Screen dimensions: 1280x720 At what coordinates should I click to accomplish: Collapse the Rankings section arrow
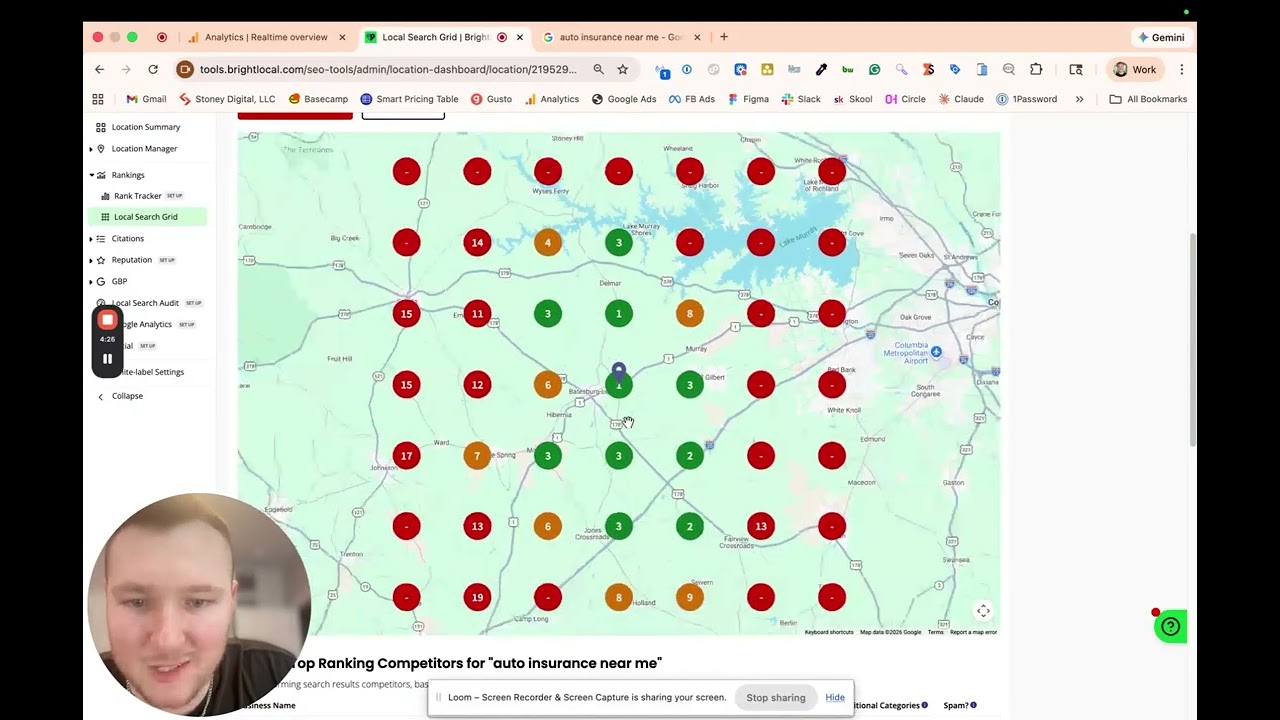click(x=91, y=175)
